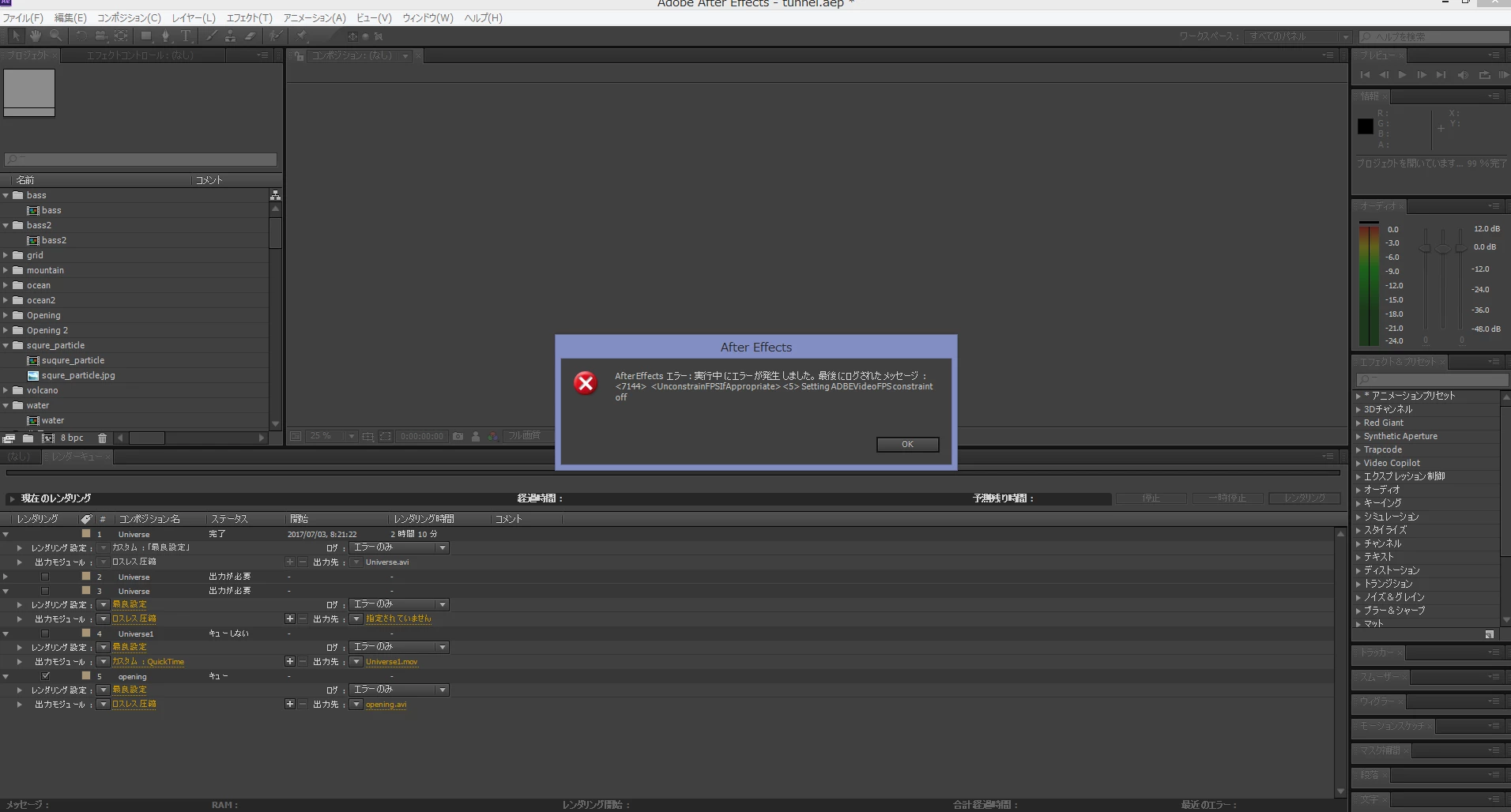Click the RAM preview icon
This screenshot has height=812, width=1511.
1503,74
